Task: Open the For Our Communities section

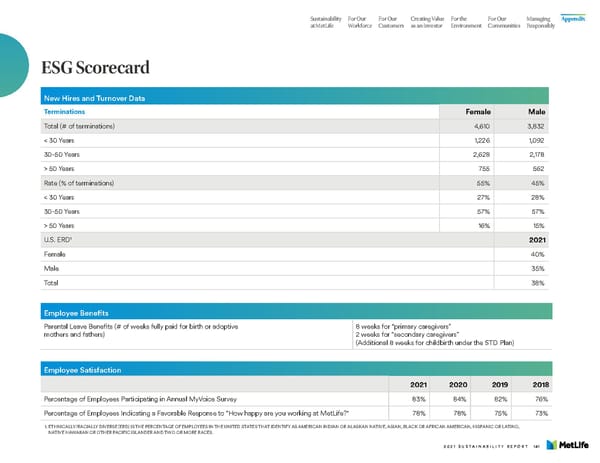Action: click(501, 21)
